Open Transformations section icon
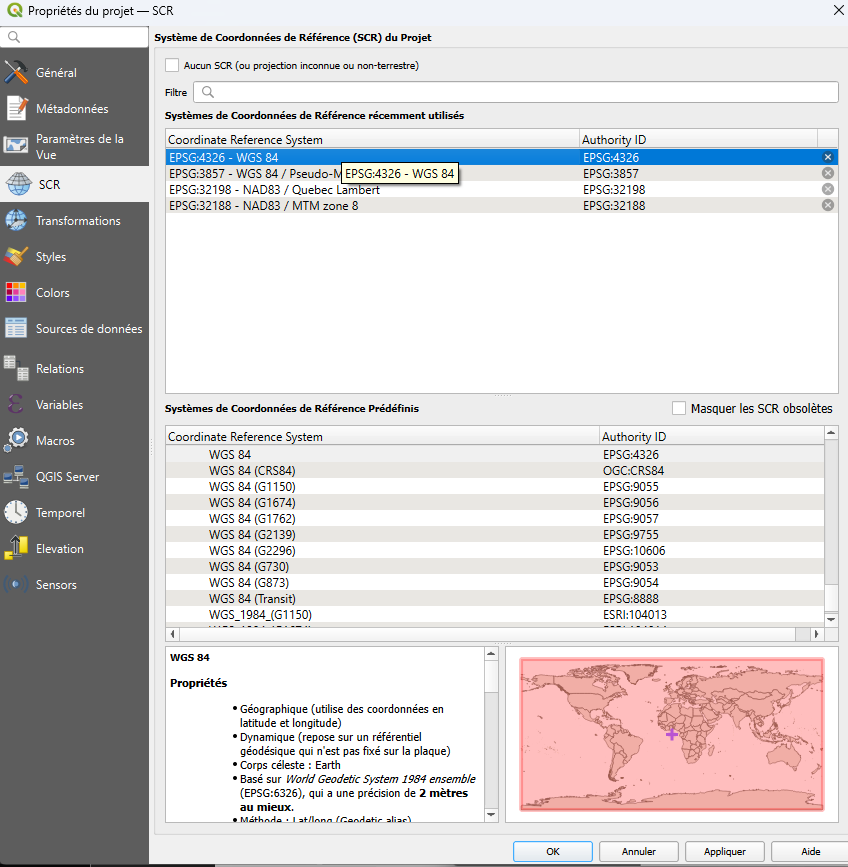 click(16, 221)
